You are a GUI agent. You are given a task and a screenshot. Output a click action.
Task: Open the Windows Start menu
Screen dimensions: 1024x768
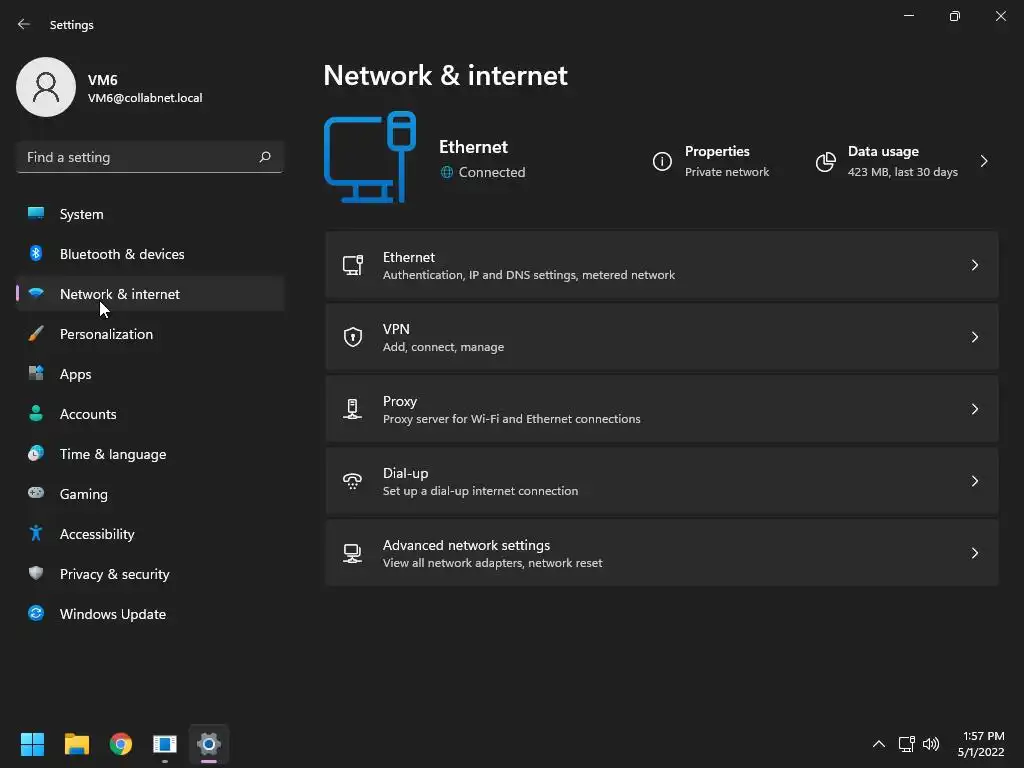(x=33, y=744)
